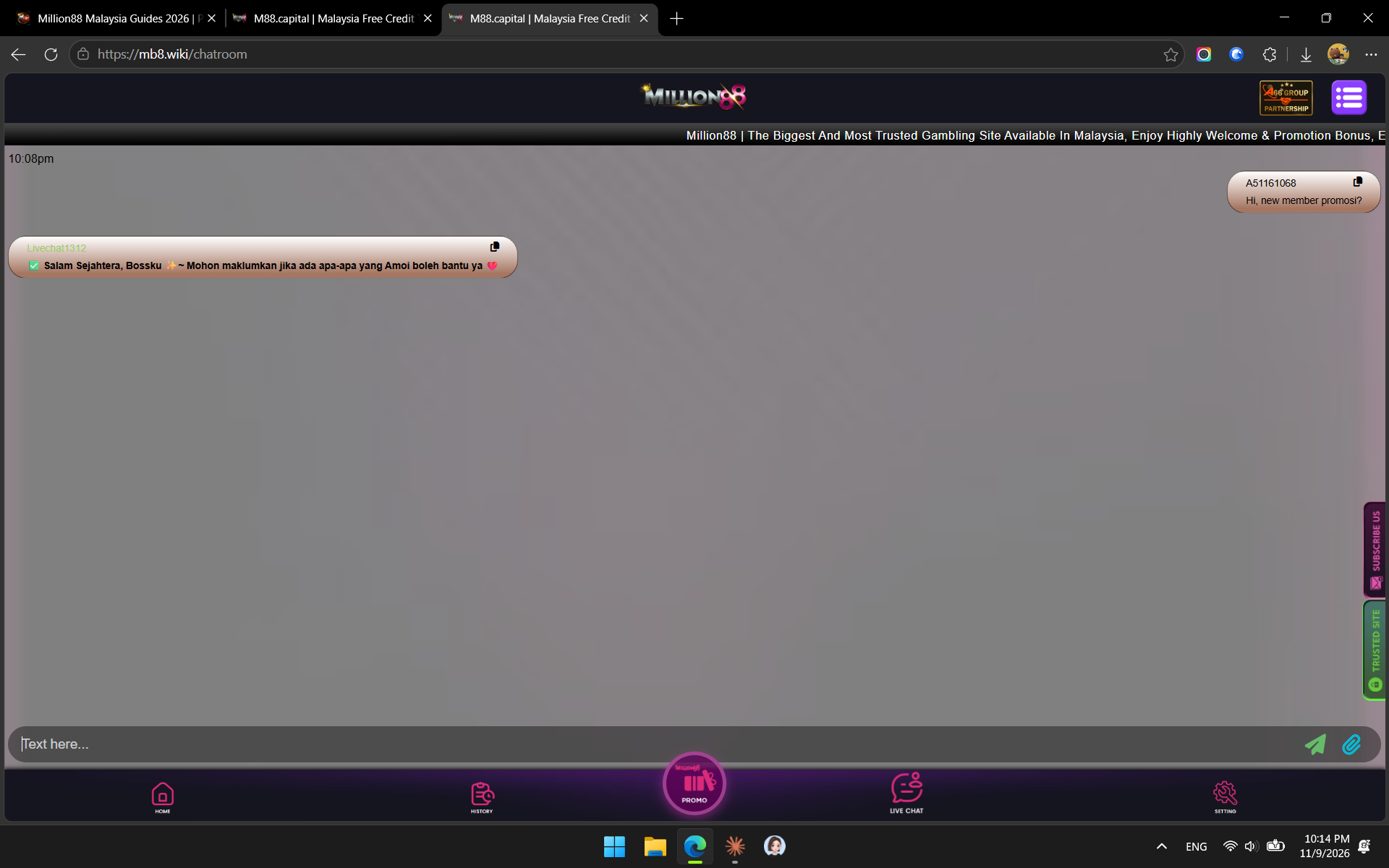Viewport: 1389px width, 868px height.
Task: Refresh the current page
Action: 51,54
